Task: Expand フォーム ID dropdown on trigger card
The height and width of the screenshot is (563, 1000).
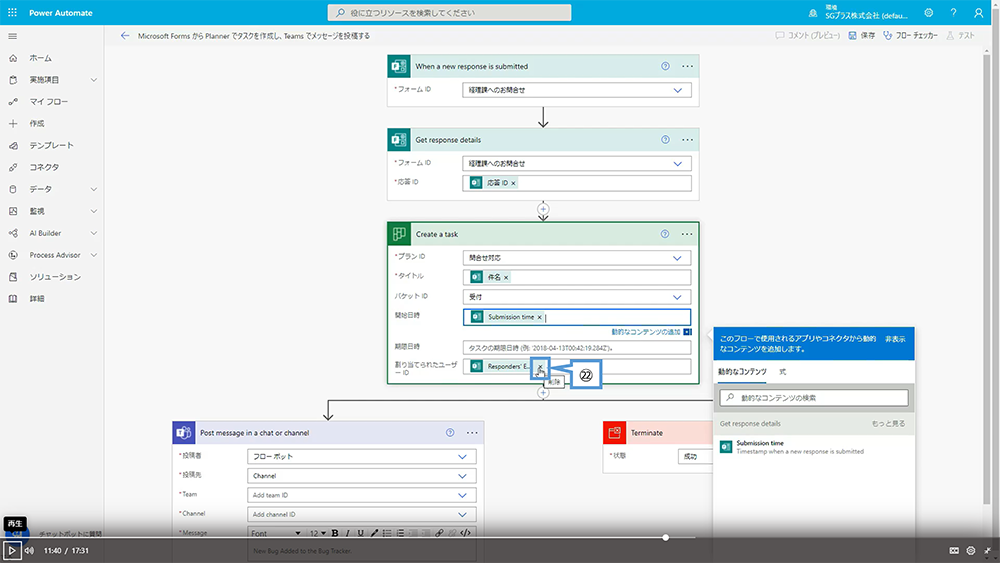Action: click(x=677, y=91)
